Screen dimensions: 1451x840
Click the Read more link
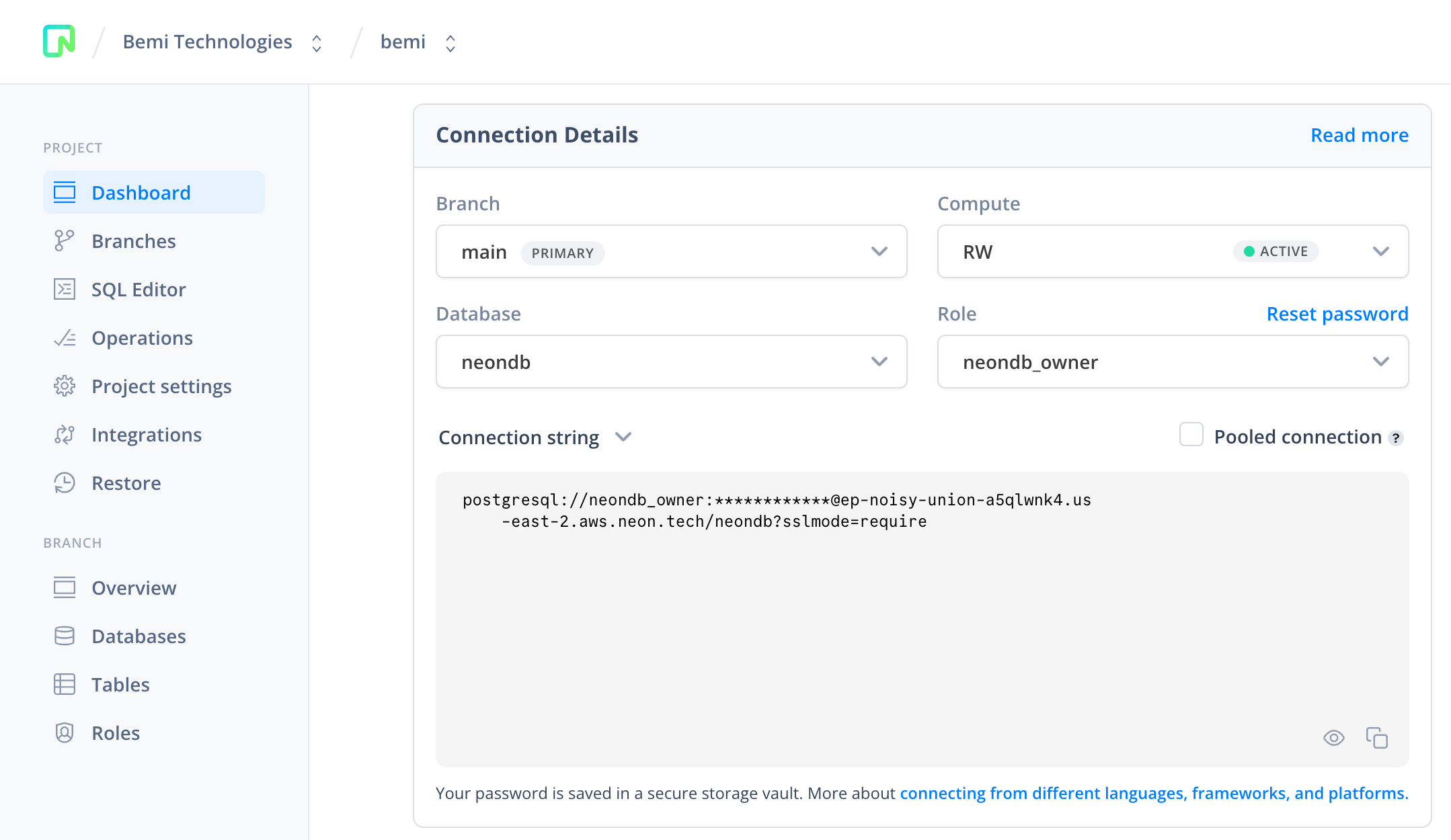(x=1359, y=135)
